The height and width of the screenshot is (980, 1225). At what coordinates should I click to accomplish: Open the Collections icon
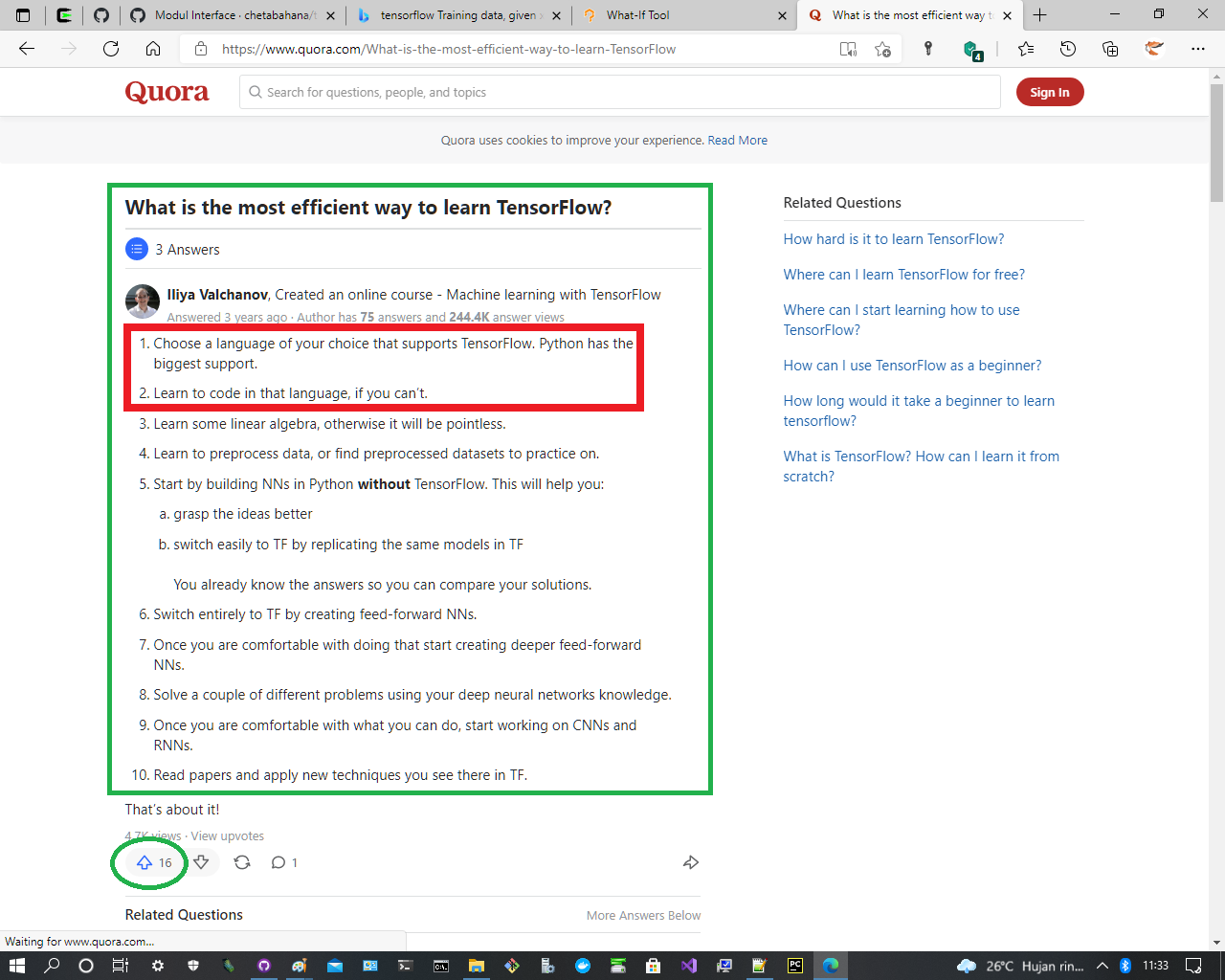1110,49
